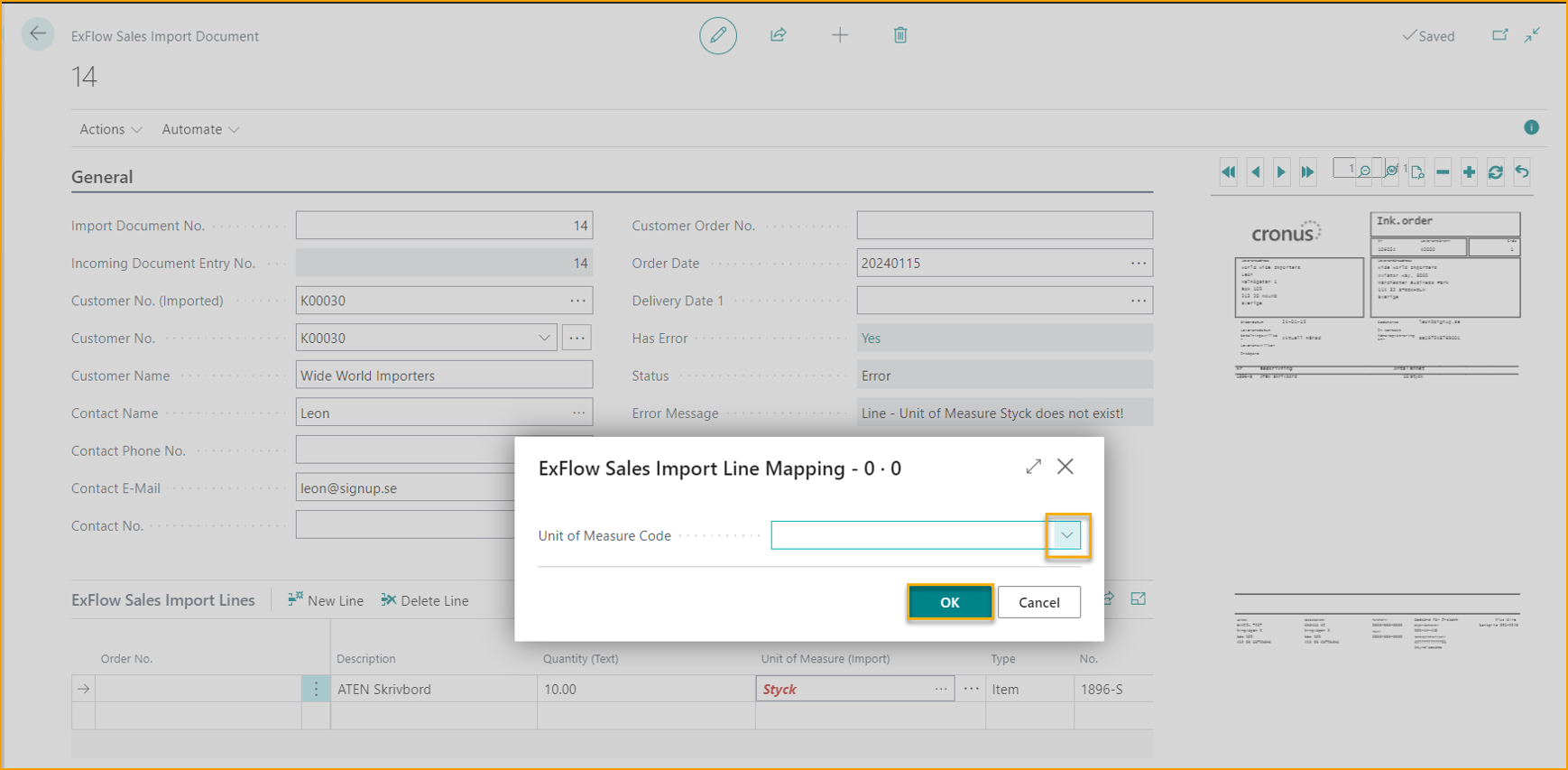Click the Import Document No. field
The image size is (1568, 770).
(x=444, y=226)
